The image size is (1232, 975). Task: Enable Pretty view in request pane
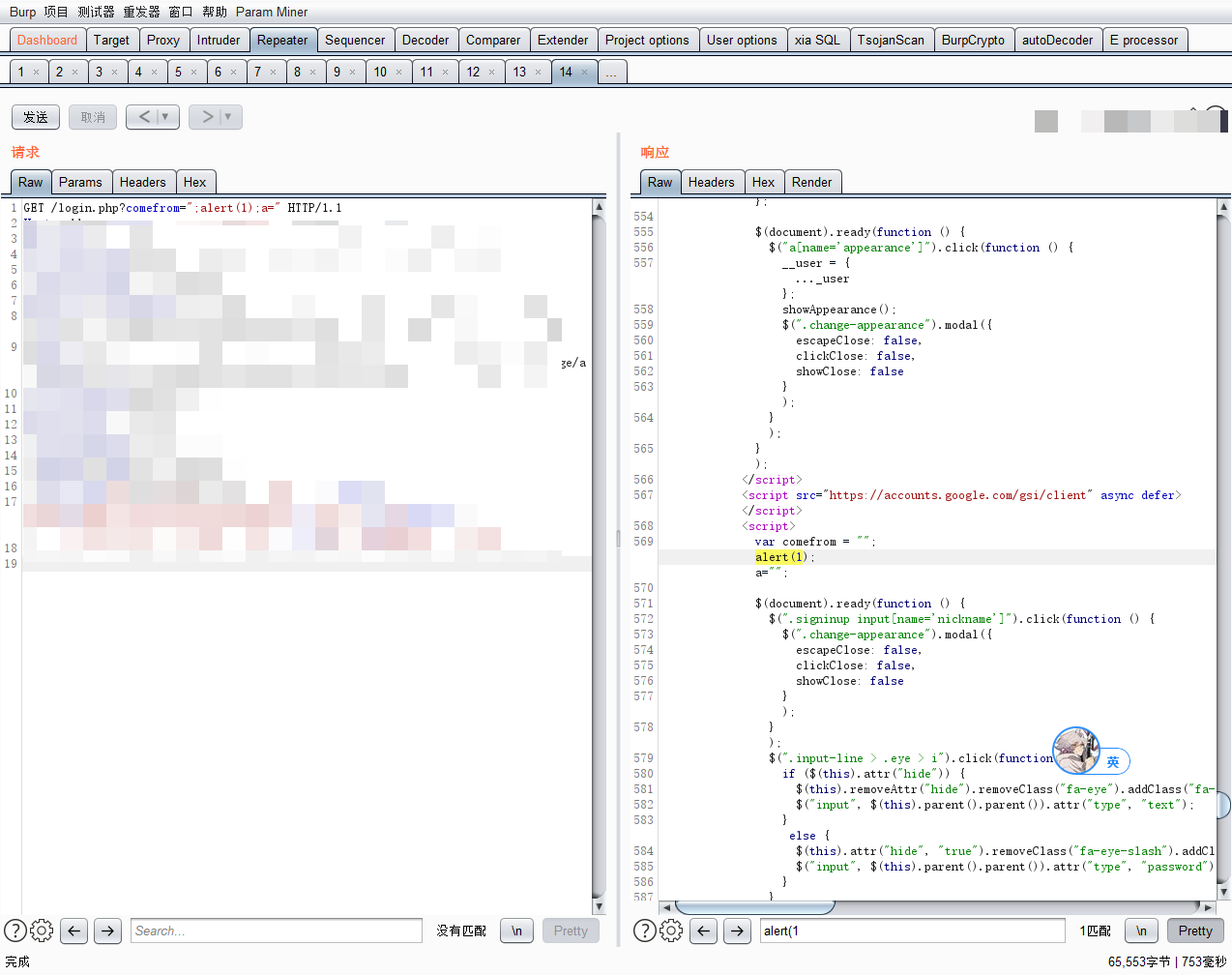pos(571,931)
